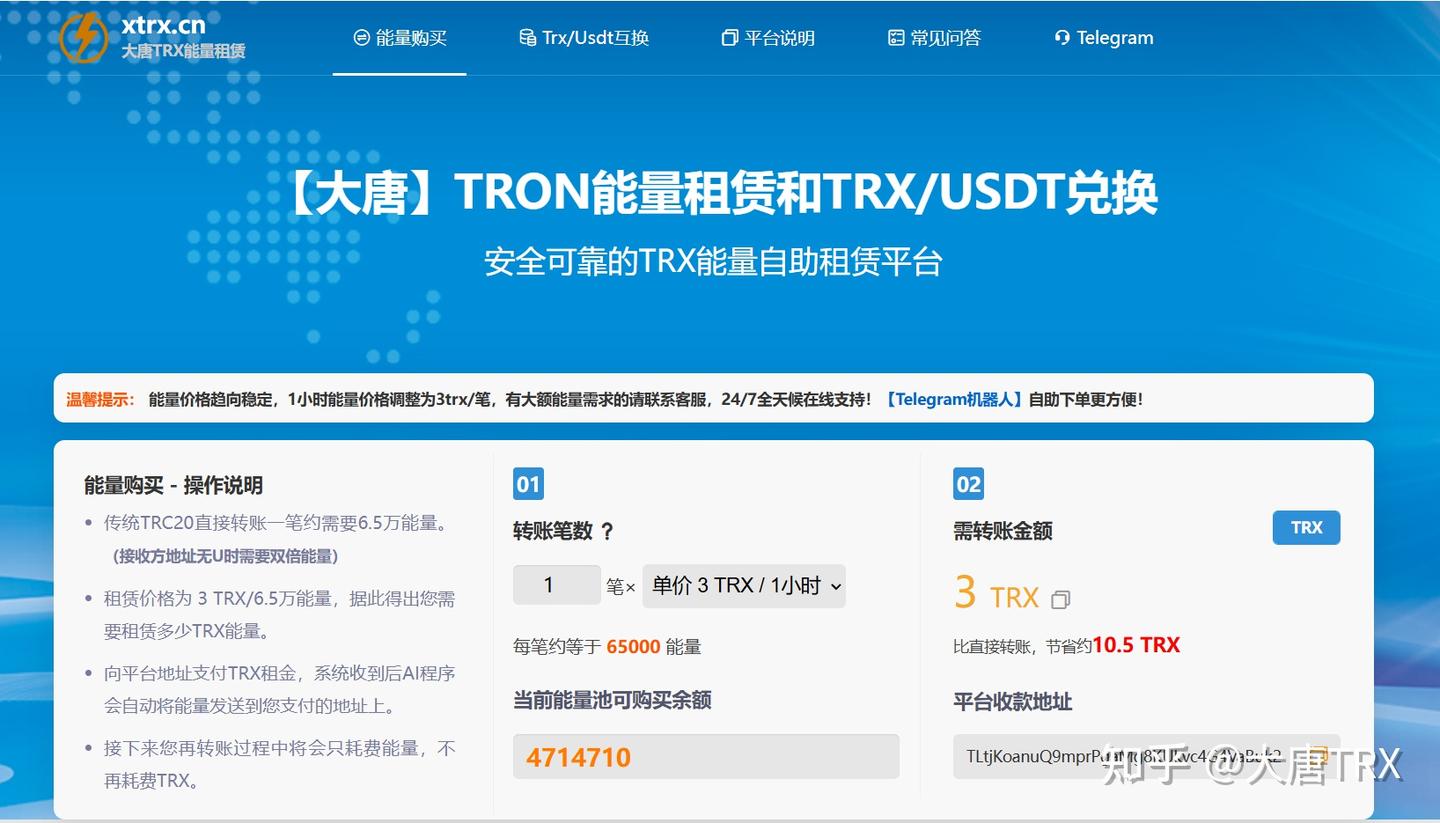Click the 01 step number badge
This screenshot has width=1440, height=823.
coord(527,484)
